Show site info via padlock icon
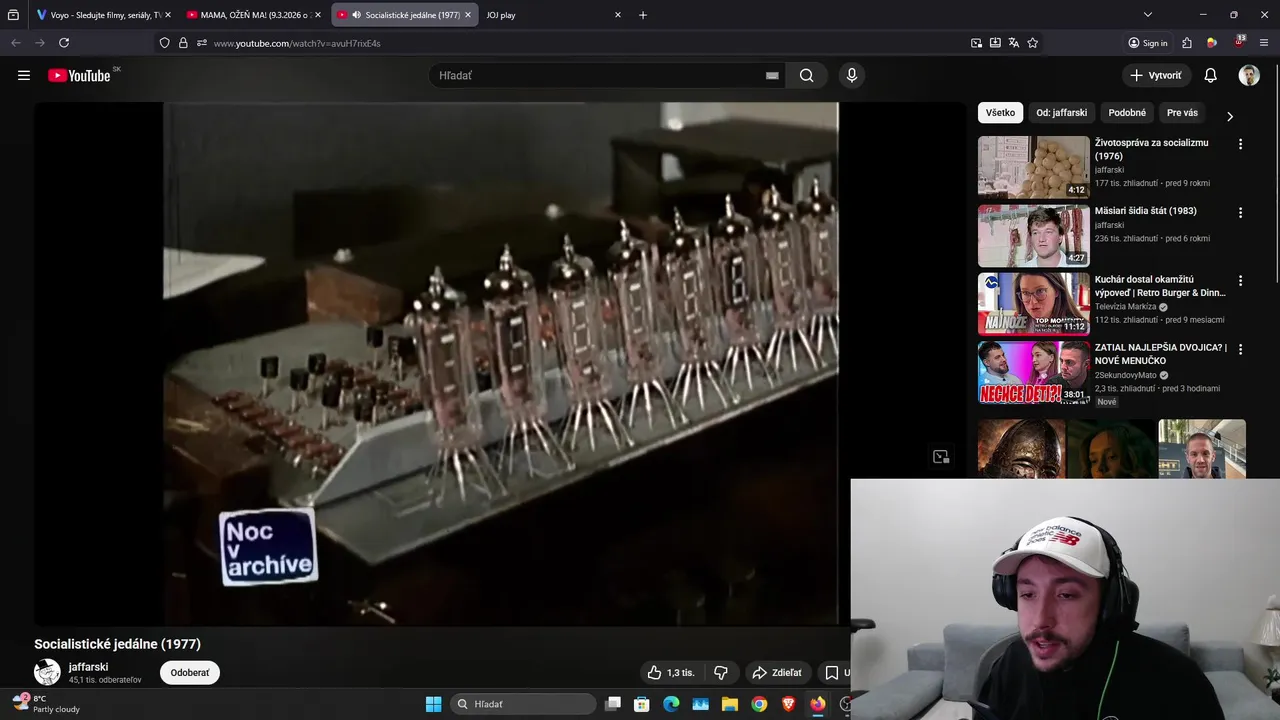Screen dimensions: 1280x720 (x=183, y=43)
